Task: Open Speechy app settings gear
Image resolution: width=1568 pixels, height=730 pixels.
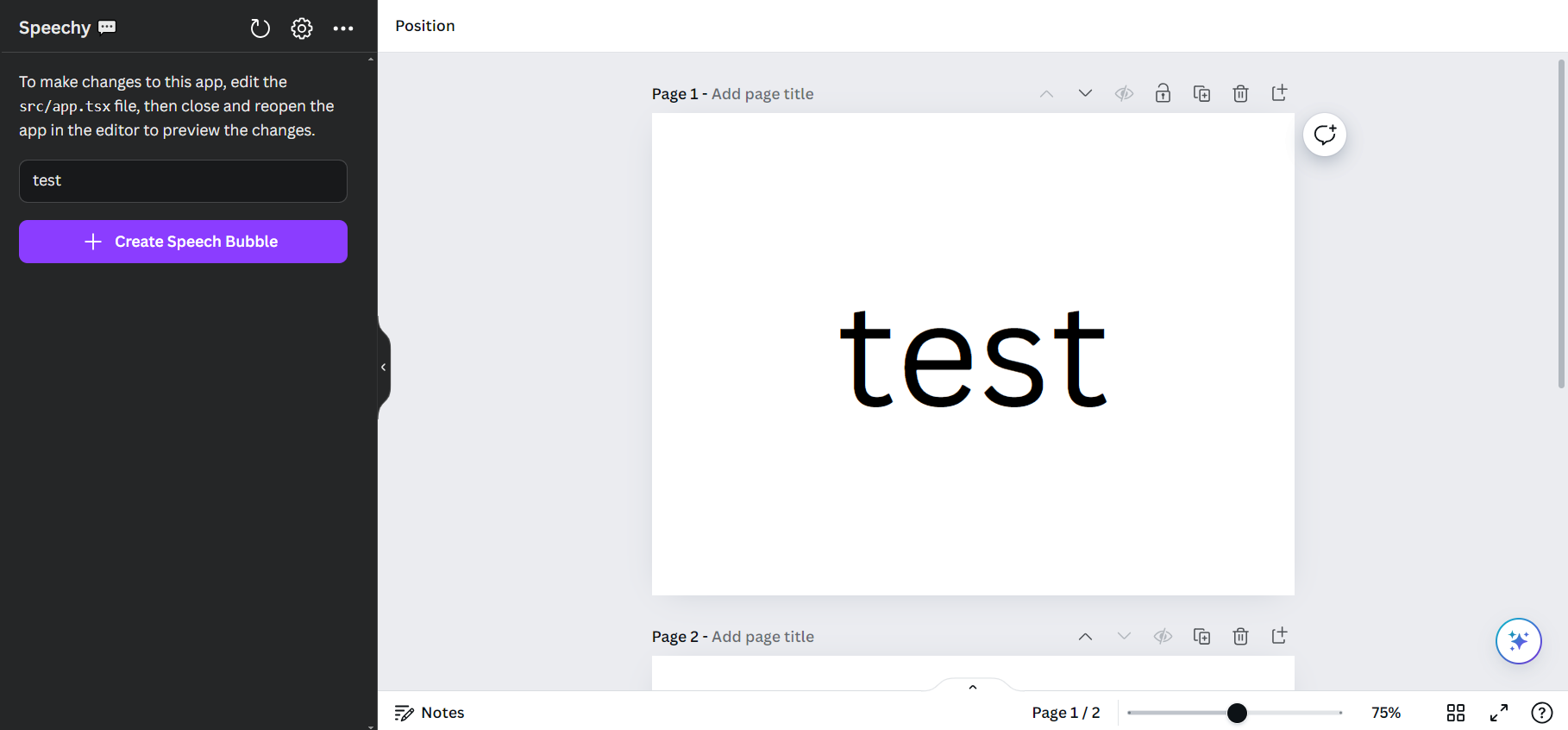Action: [302, 28]
